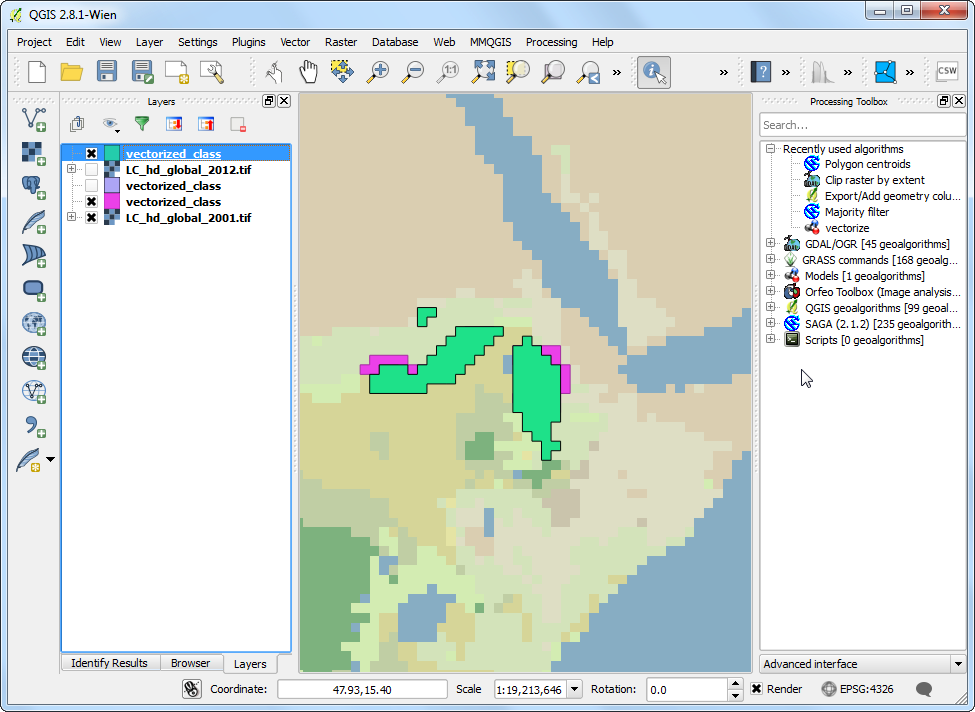The height and width of the screenshot is (712, 975).
Task: Enable visibility of LC_hd_global_2012.tif layer
Action: click(x=91, y=170)
